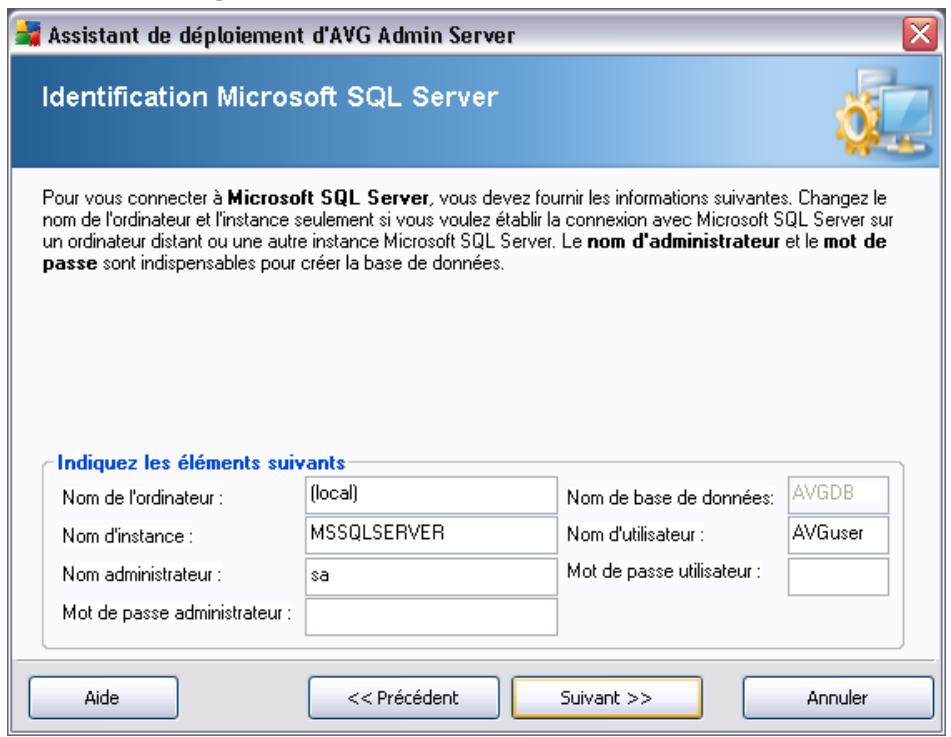The height and width of the screenshot is (737, 951).
Task: Click the Aide button
Action: click(x=103, y=698)
